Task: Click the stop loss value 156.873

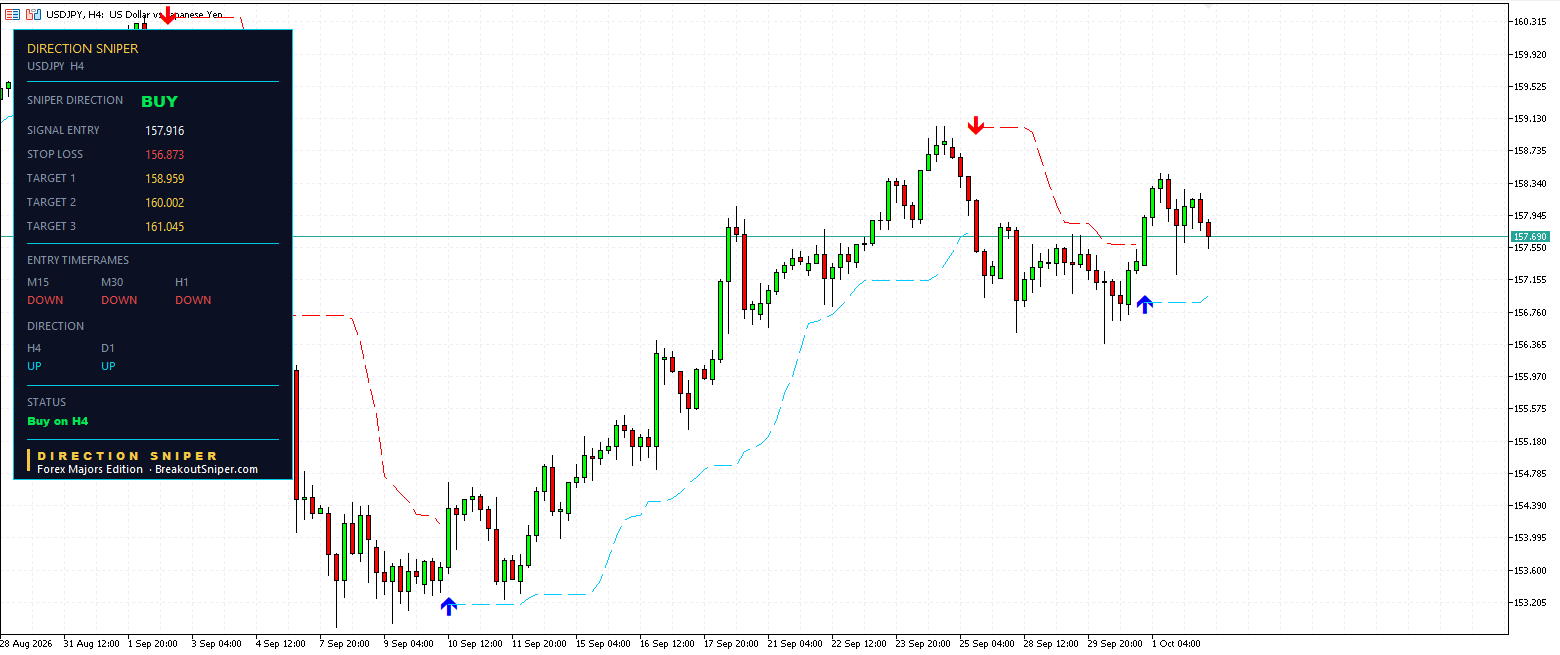Action: (x=165, y=155)
